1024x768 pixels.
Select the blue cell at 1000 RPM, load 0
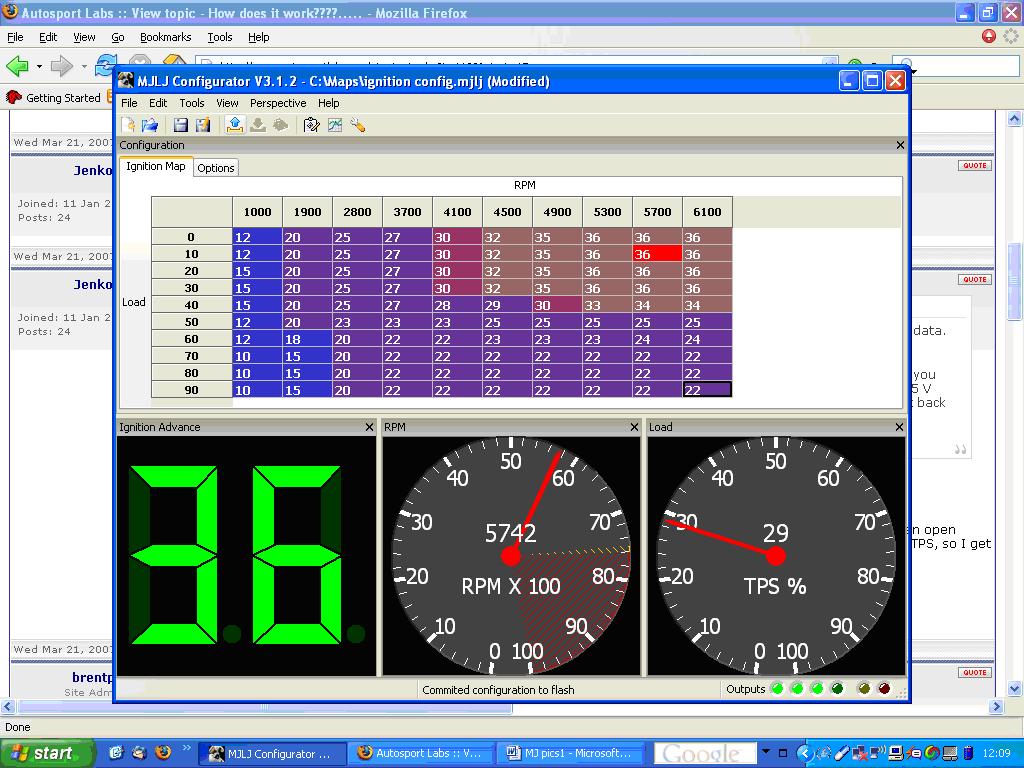click(257, 237)
